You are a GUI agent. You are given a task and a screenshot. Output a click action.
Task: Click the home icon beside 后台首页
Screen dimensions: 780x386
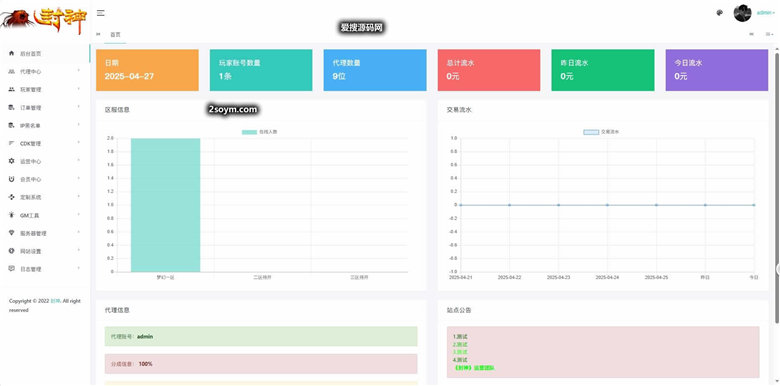coord(11,53)
